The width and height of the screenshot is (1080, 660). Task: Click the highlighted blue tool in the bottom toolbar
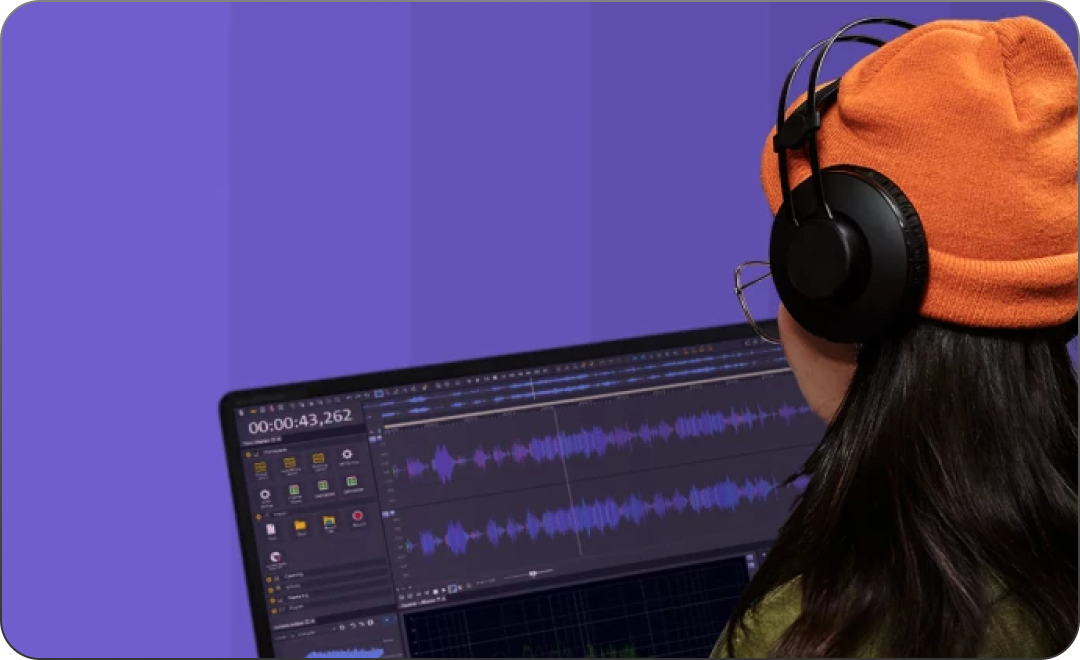tap(453, 589)
